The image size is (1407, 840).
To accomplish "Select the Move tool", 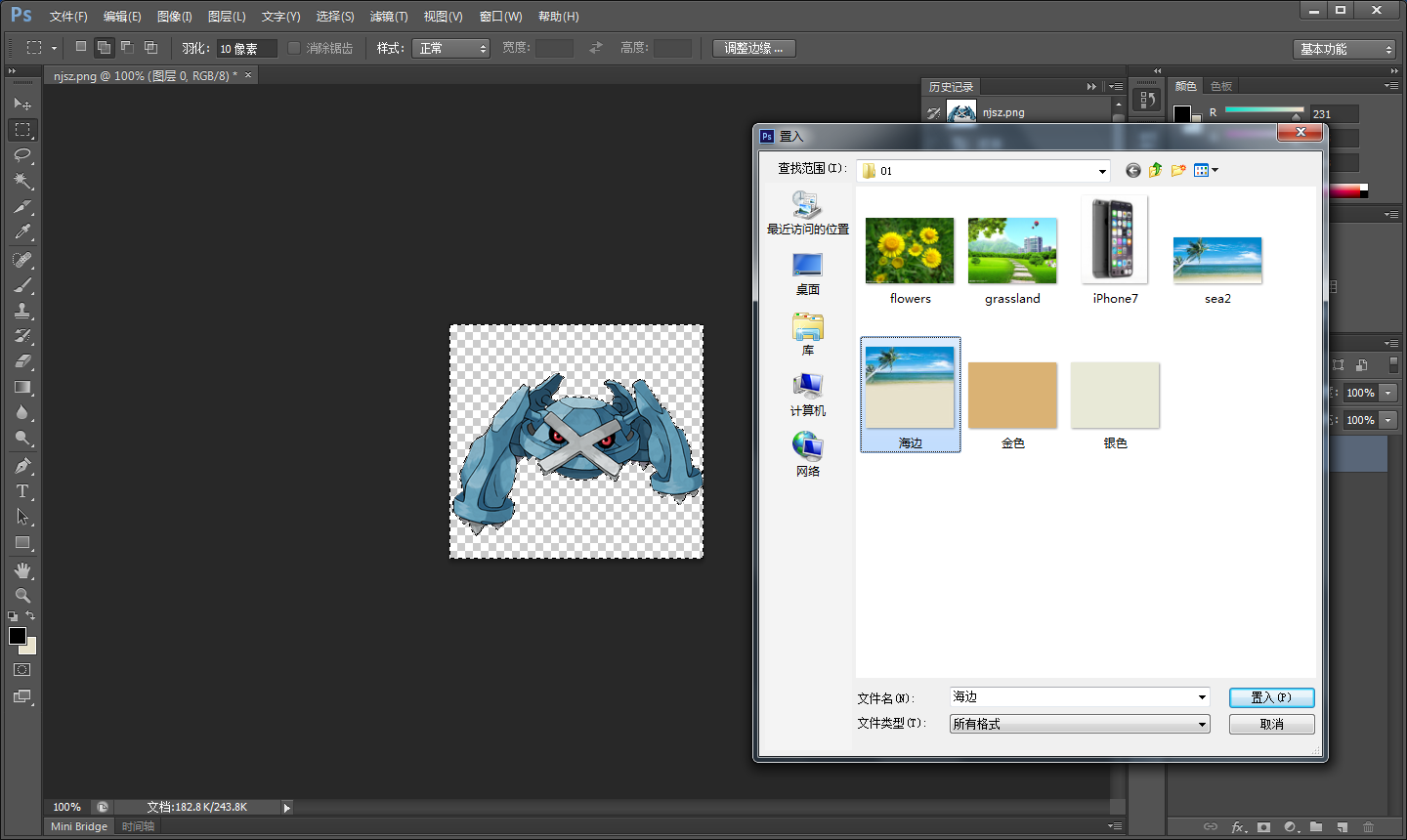I will click(x=22, y=104).
